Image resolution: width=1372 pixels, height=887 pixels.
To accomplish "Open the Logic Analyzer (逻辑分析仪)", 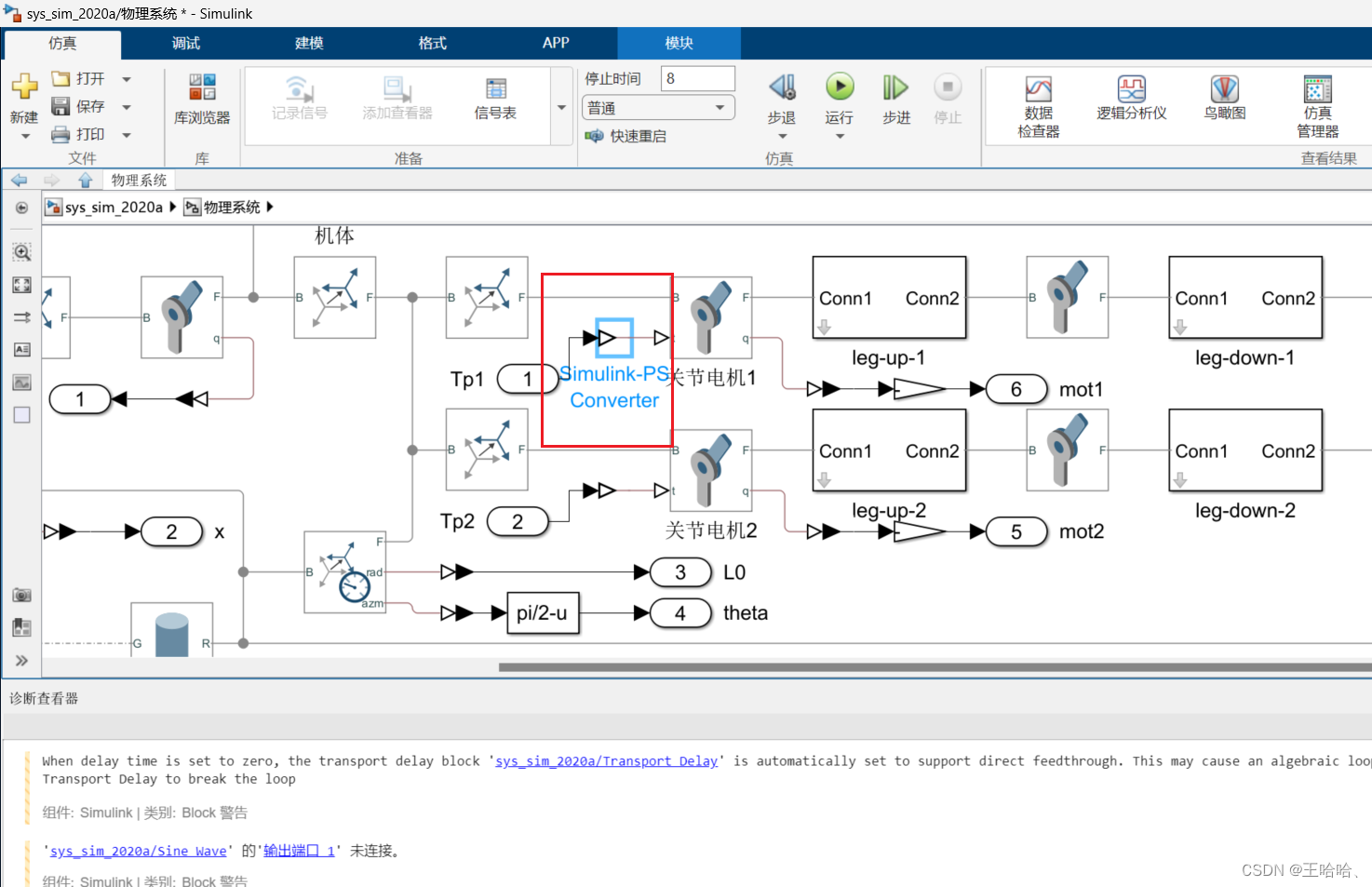I will tap(1132, 99).
